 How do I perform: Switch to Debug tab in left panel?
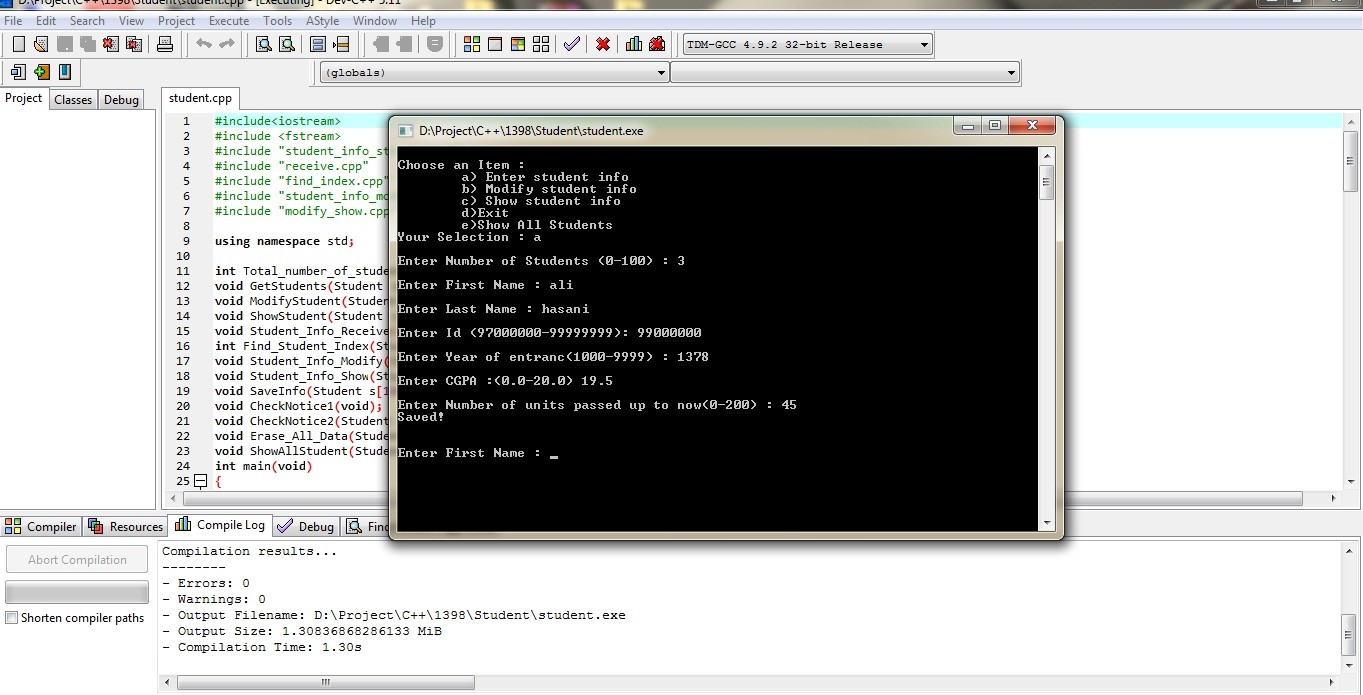coord(122,100)
